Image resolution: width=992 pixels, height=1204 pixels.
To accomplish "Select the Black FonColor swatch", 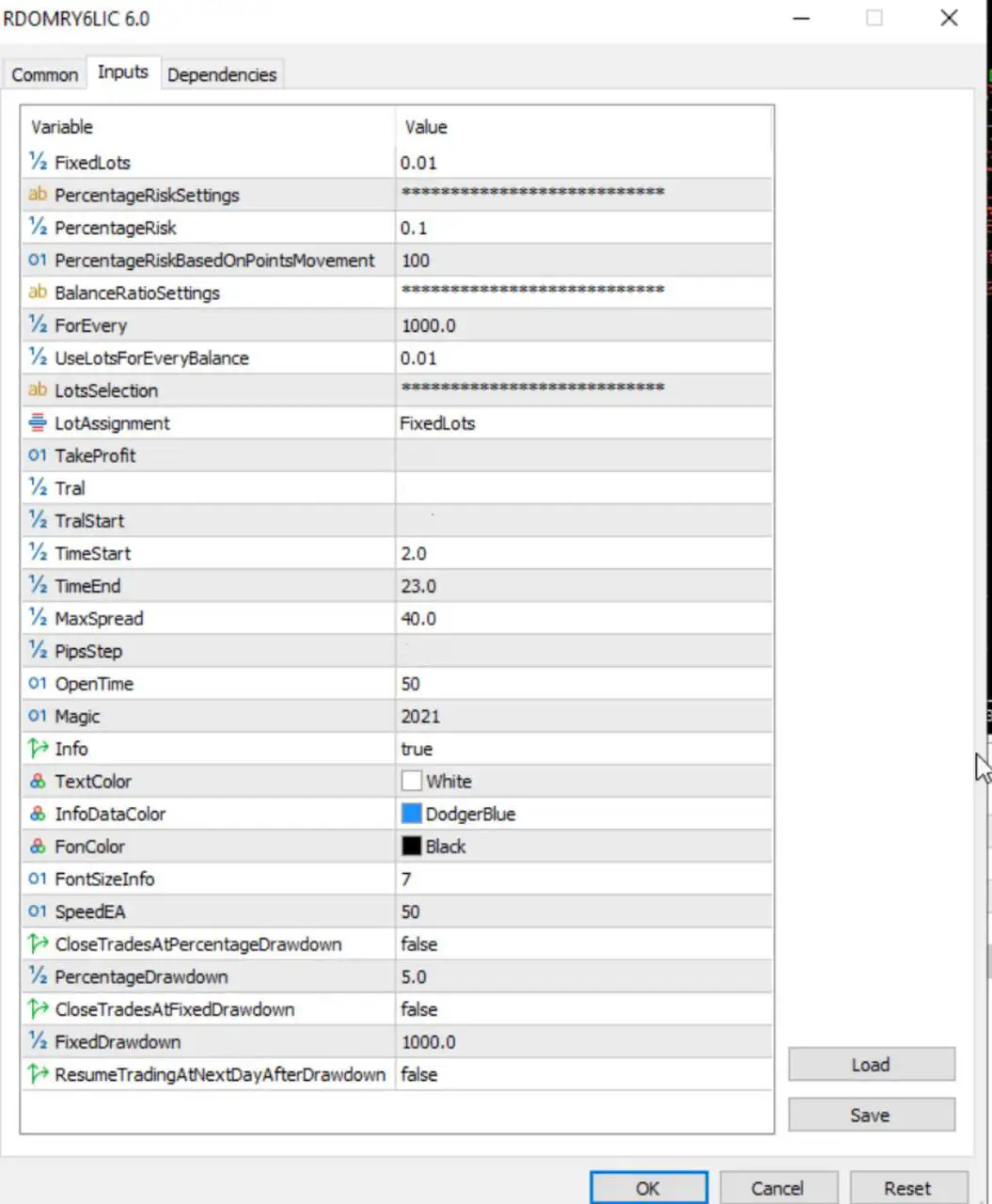I will pos(412,847).
